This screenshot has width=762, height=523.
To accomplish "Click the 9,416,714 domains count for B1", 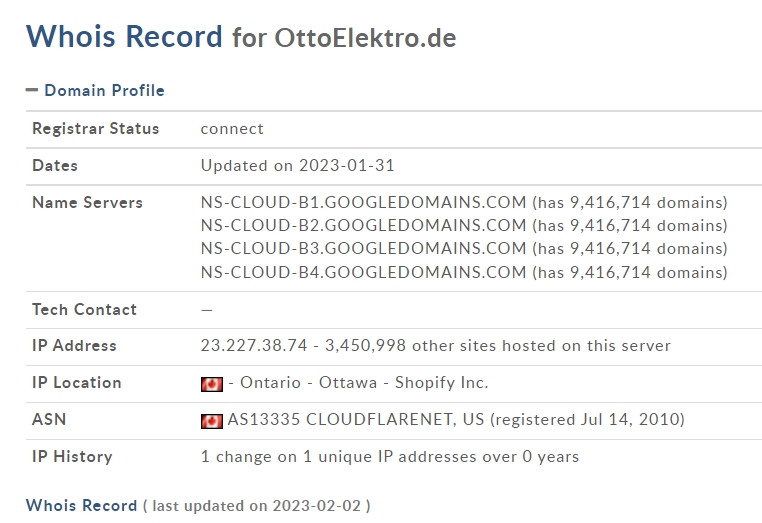I will [x=649, y=202].
